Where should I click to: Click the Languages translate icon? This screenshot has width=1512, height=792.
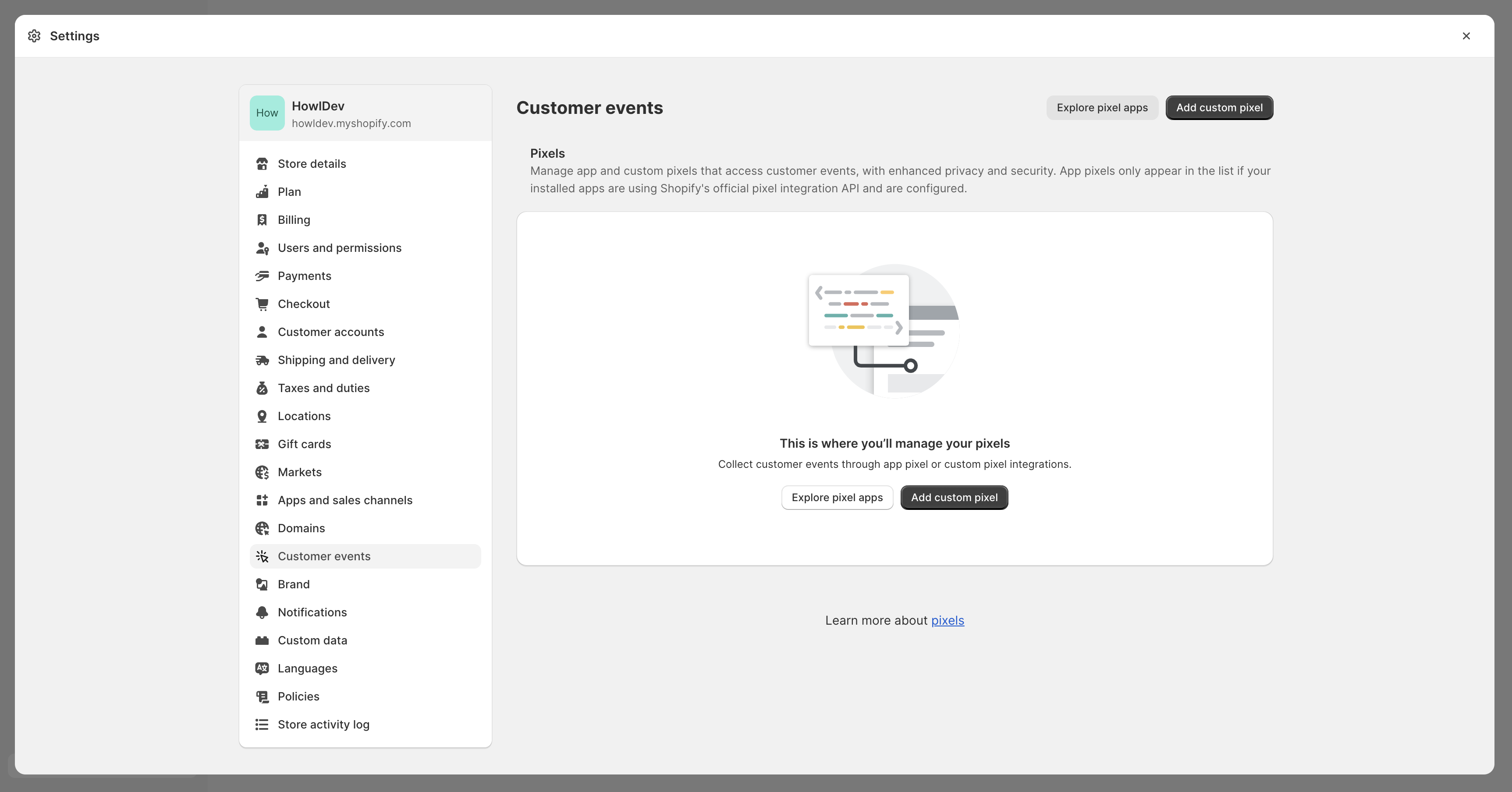click(262, 668)
